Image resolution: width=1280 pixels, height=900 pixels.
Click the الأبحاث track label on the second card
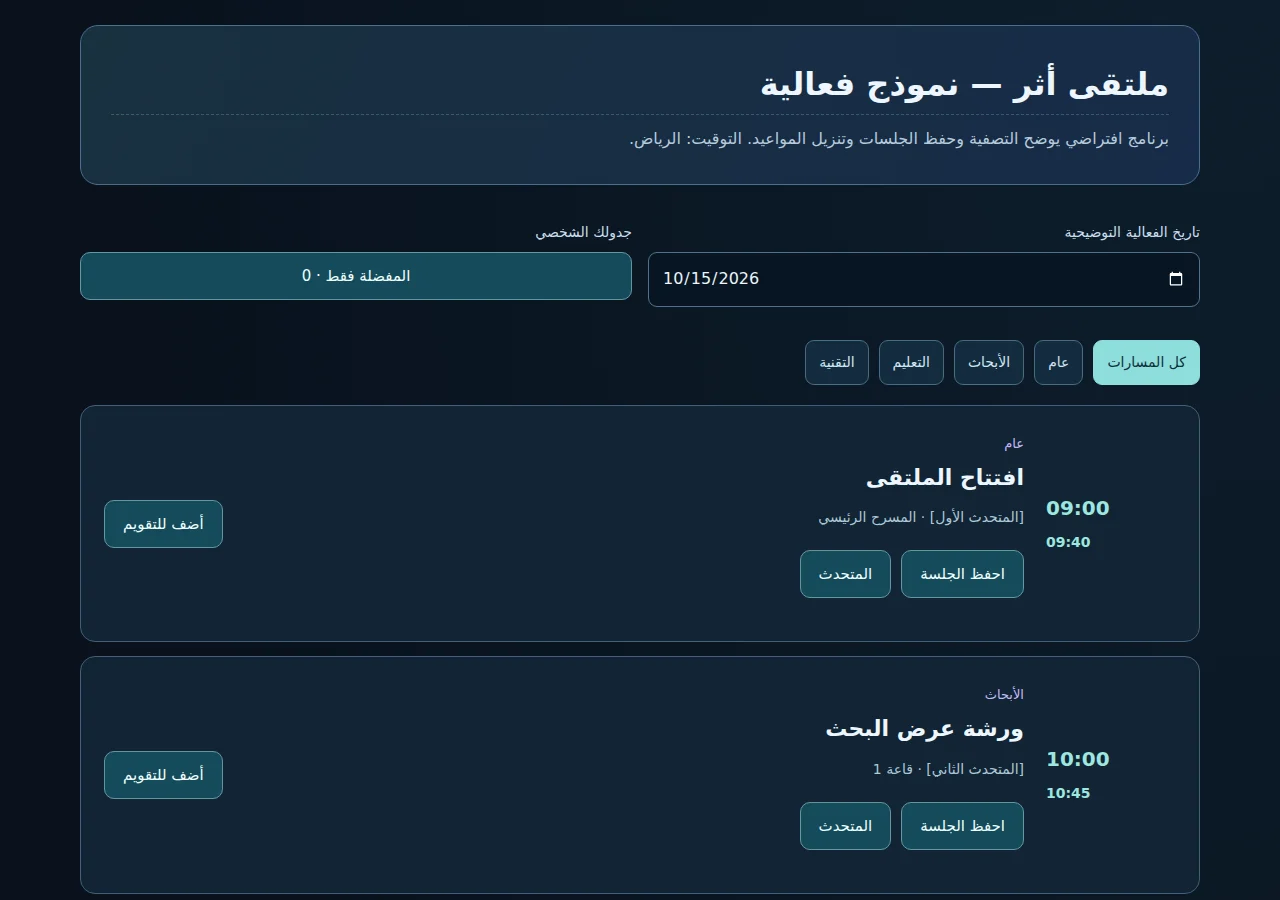coord(1004,694)
